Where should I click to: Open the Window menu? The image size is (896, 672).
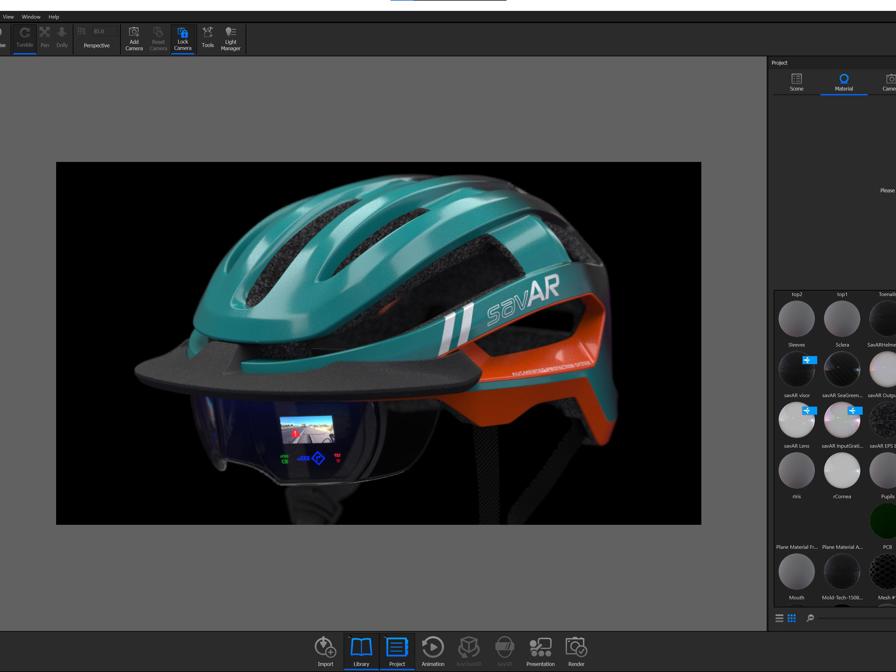pyautogui.click(x=29, y=16)
